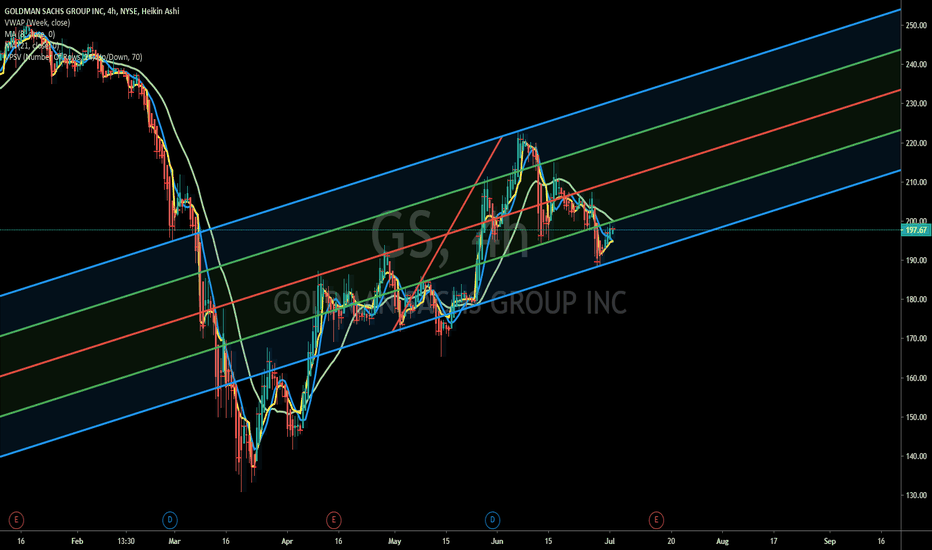
Task: Open the dividend marker just before June
Action: [492, 520]
